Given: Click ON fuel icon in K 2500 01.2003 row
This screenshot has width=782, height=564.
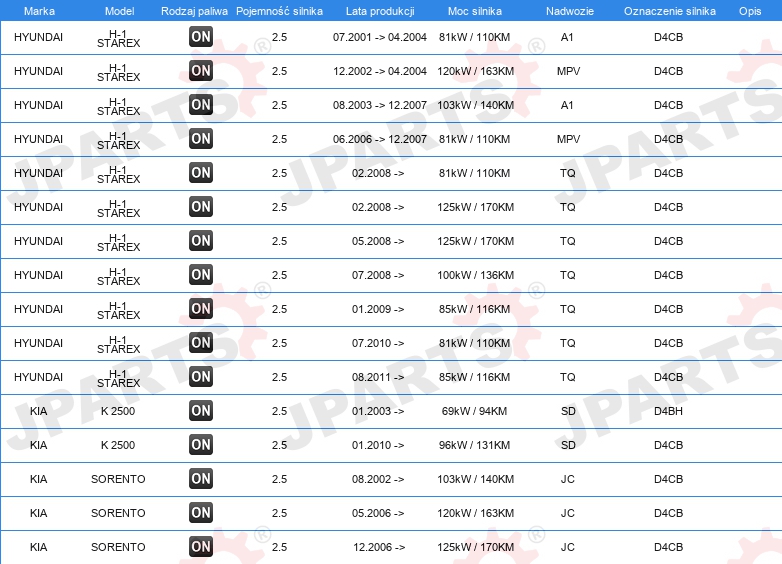Looking at the screenshot, I should click(x=201, y=410).
